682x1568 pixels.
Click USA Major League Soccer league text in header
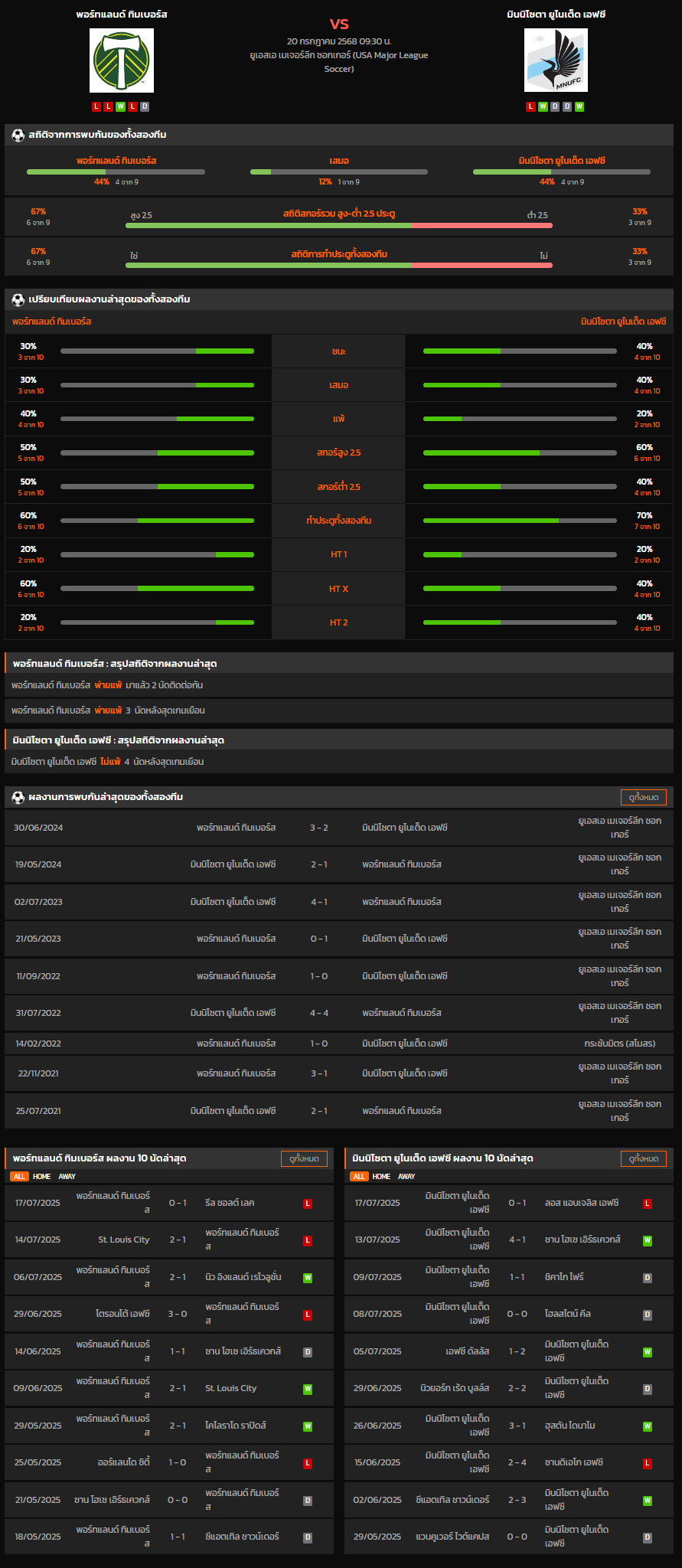pos(339,62)
